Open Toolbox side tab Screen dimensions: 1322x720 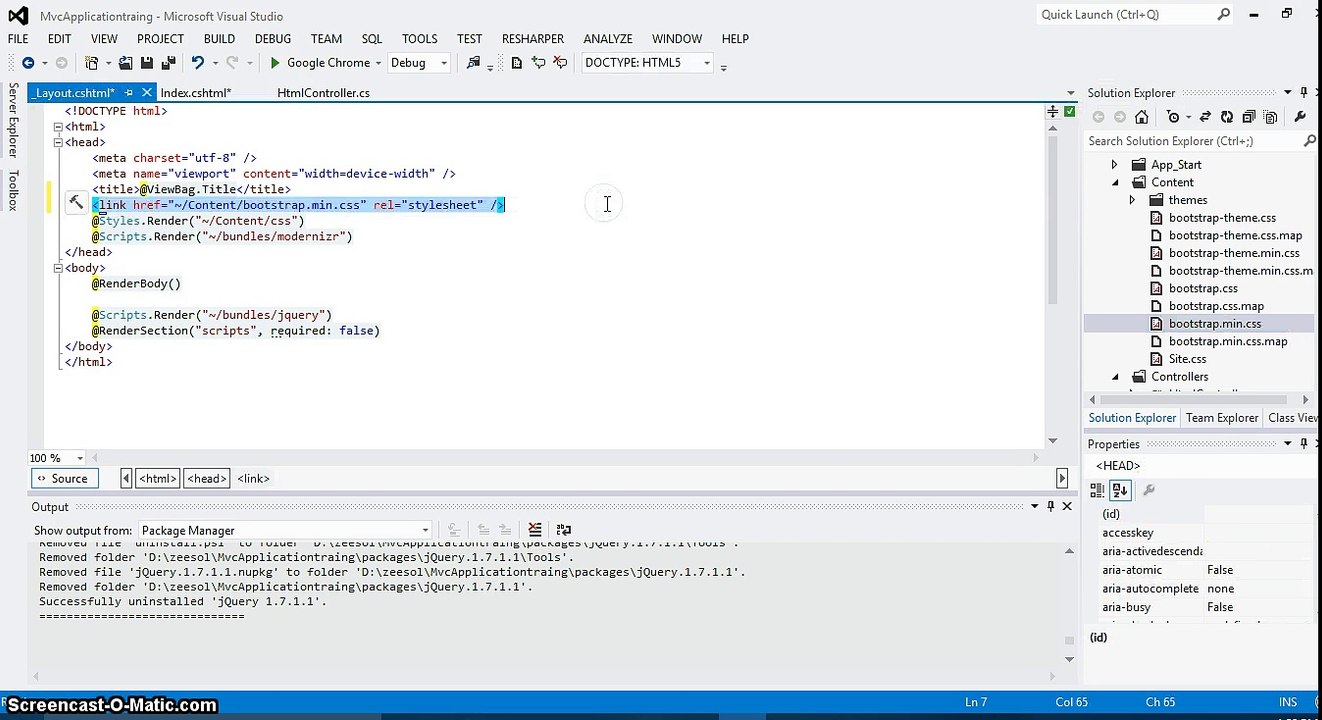[x=13, y=190]
